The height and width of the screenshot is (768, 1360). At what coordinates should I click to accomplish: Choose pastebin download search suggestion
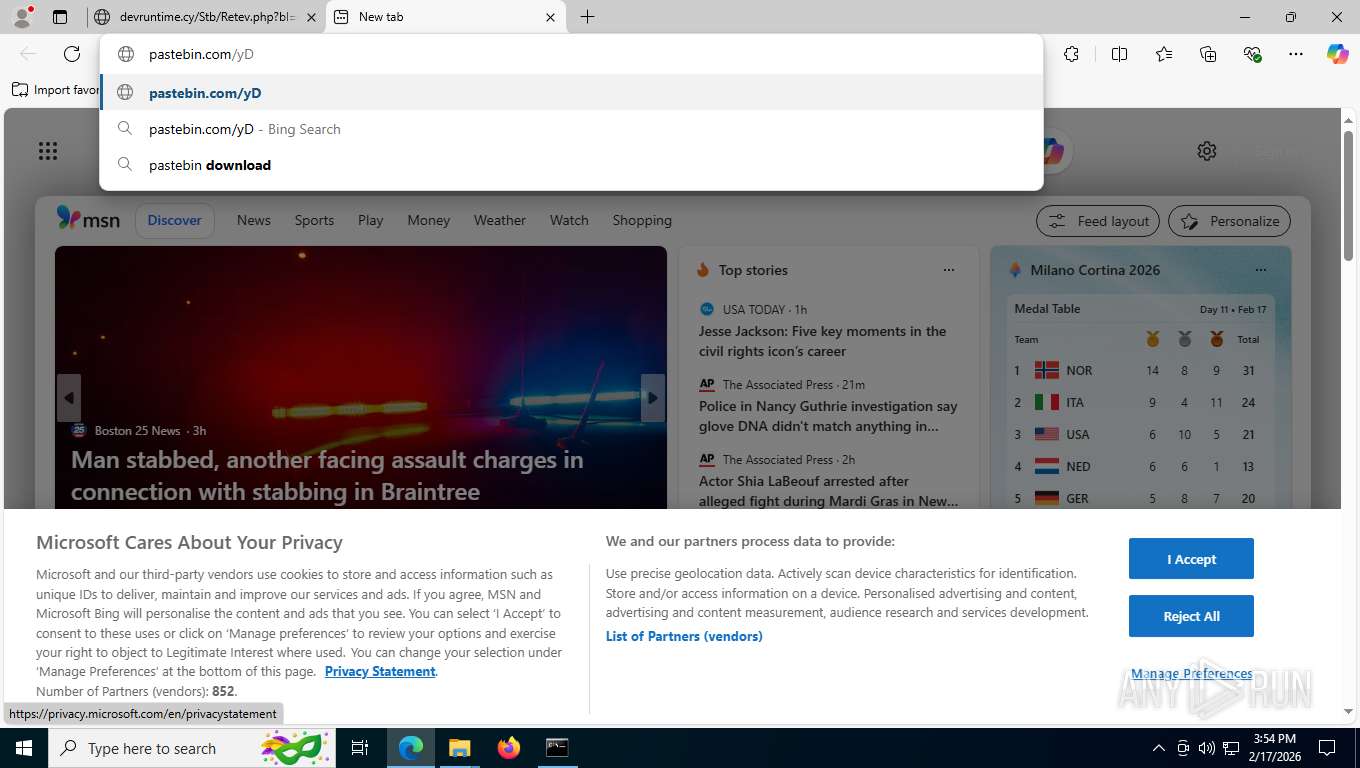pyautogui.click(x=571, y=165)
